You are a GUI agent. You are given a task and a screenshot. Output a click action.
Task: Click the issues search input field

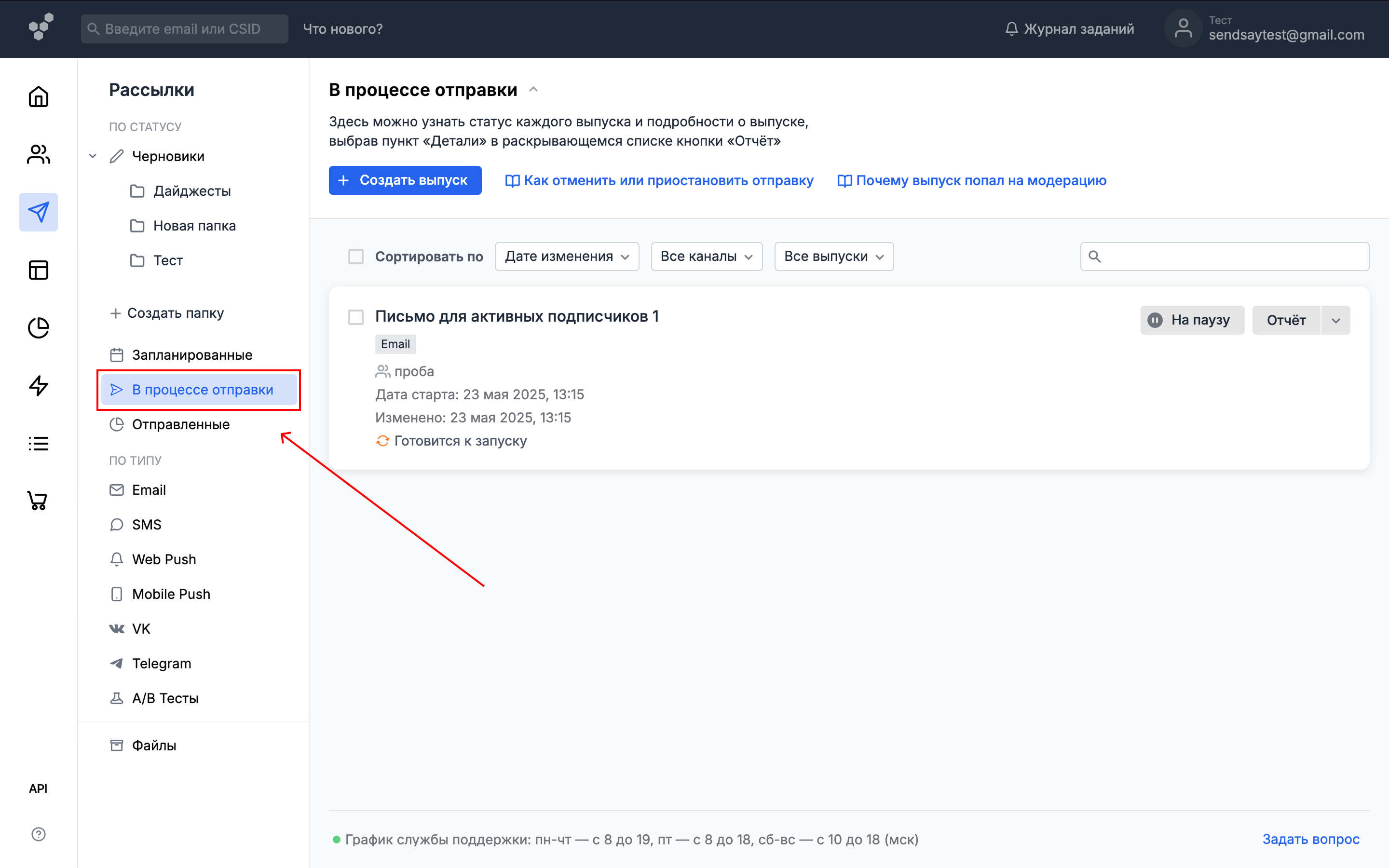pos(1234,257)
